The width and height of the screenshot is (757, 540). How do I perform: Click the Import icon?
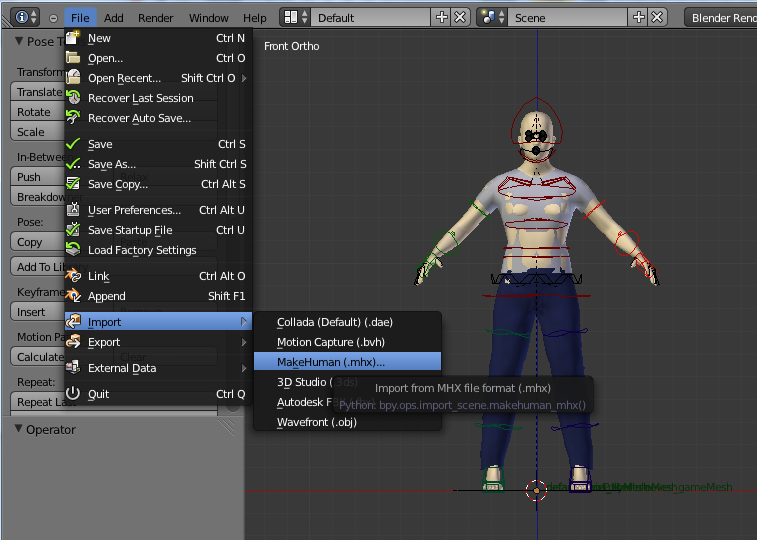pyautogui.click(x=73, y=321)
